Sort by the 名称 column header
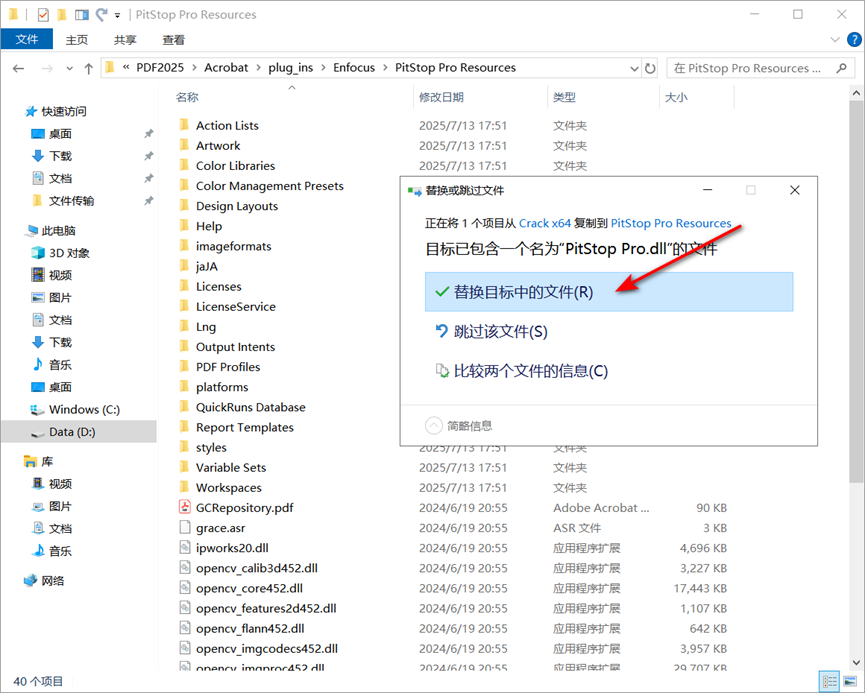The image size is (865, 693). (187, 97)
